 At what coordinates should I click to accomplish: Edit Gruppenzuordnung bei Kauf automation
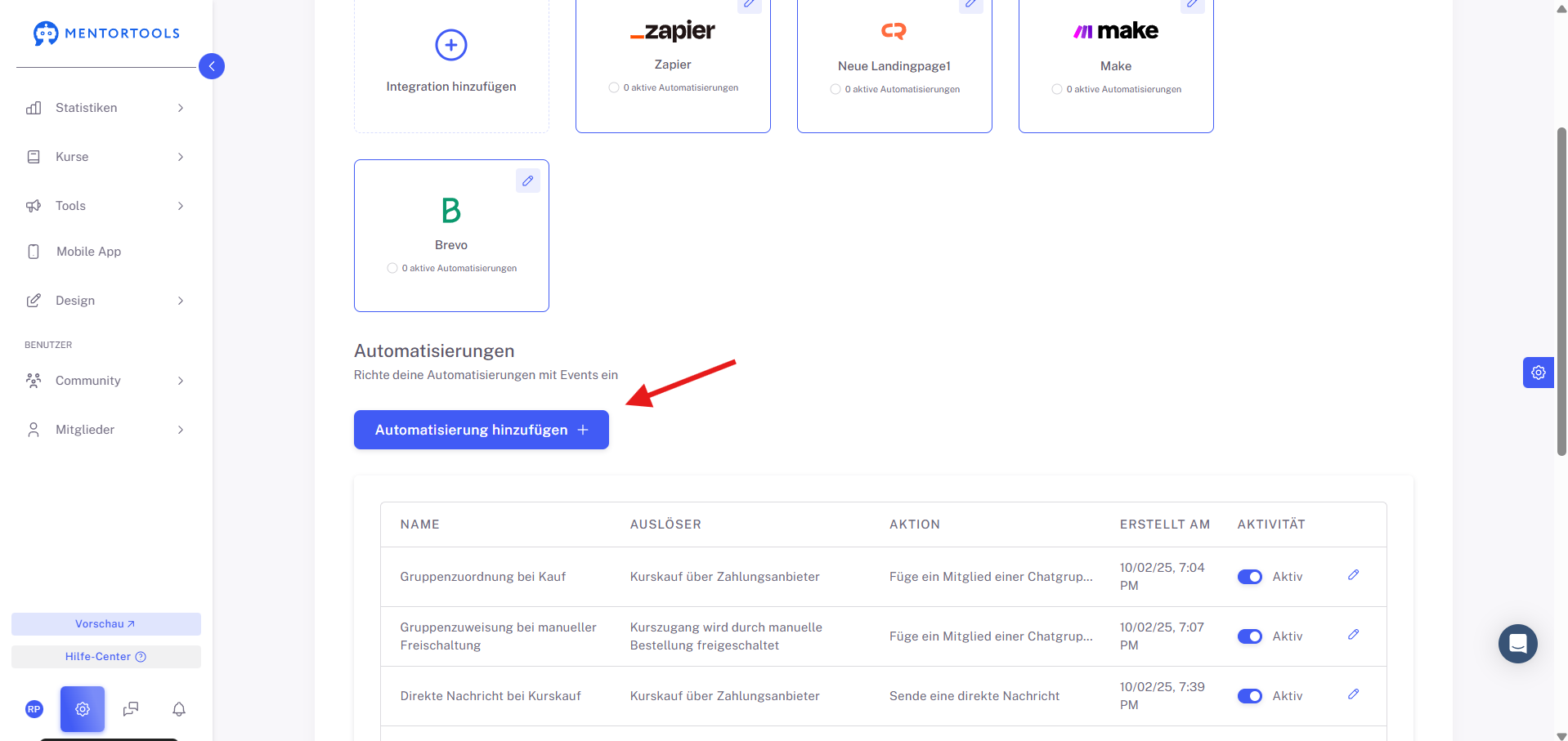(x=1353, y=575)
